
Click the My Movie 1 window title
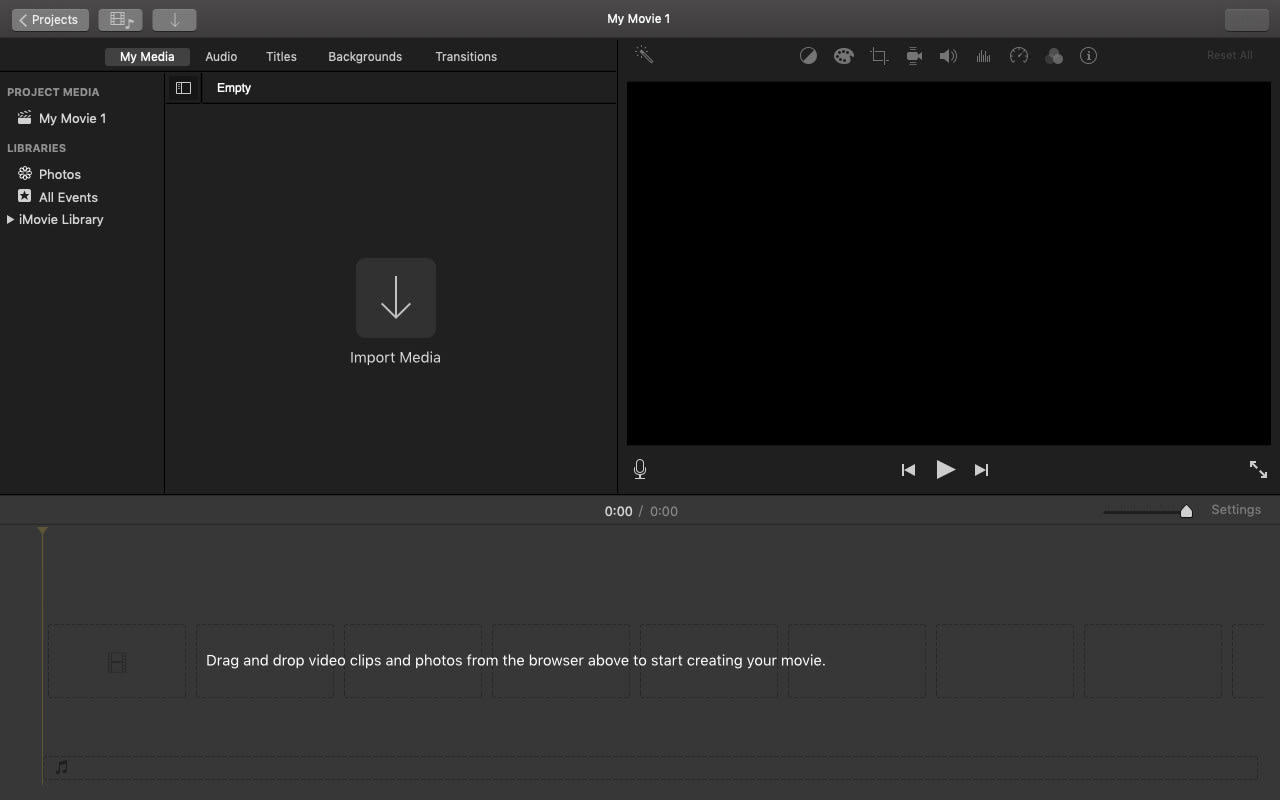click(639, 19)
